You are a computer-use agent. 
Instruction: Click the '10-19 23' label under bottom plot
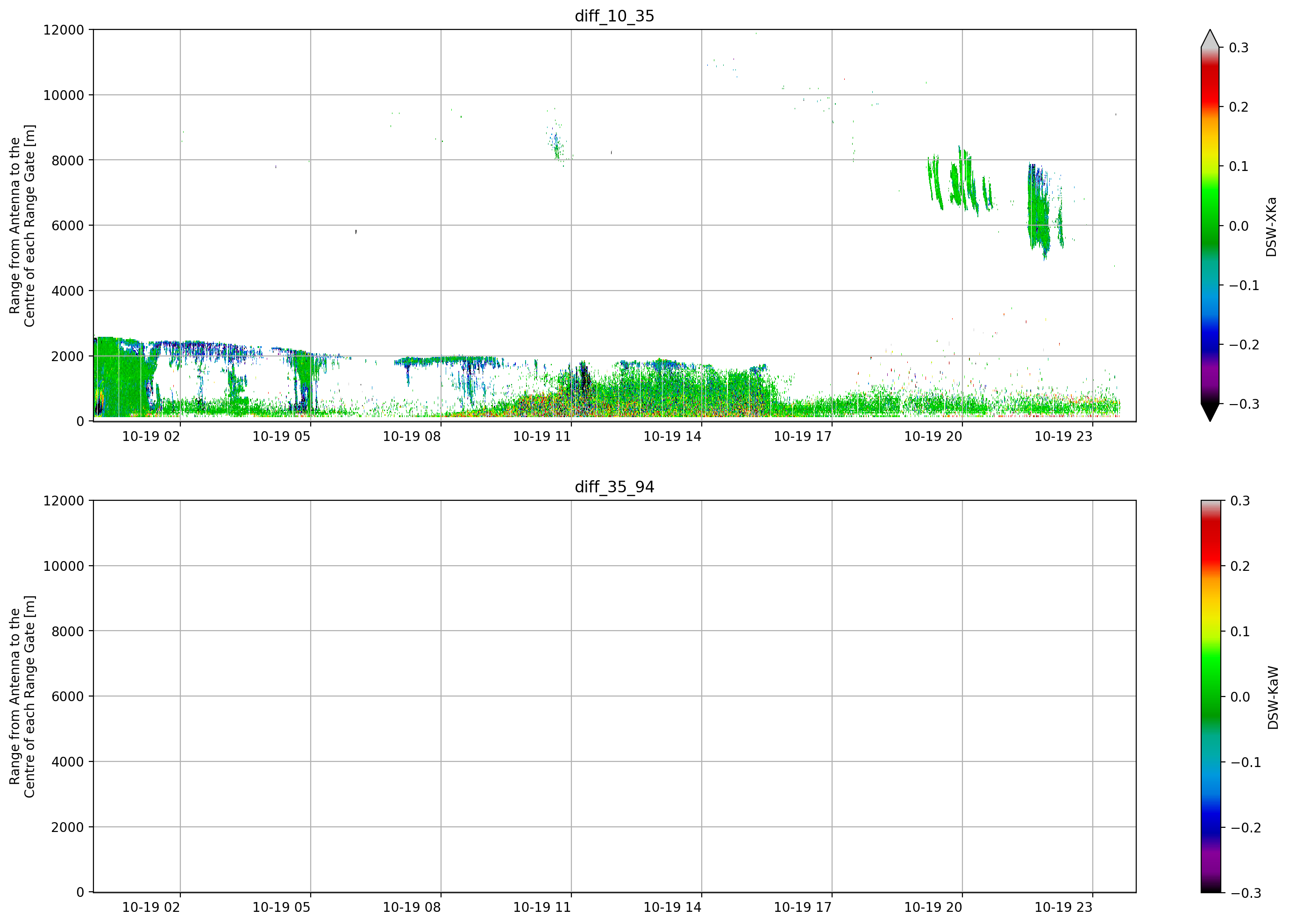pos(1063,908)
